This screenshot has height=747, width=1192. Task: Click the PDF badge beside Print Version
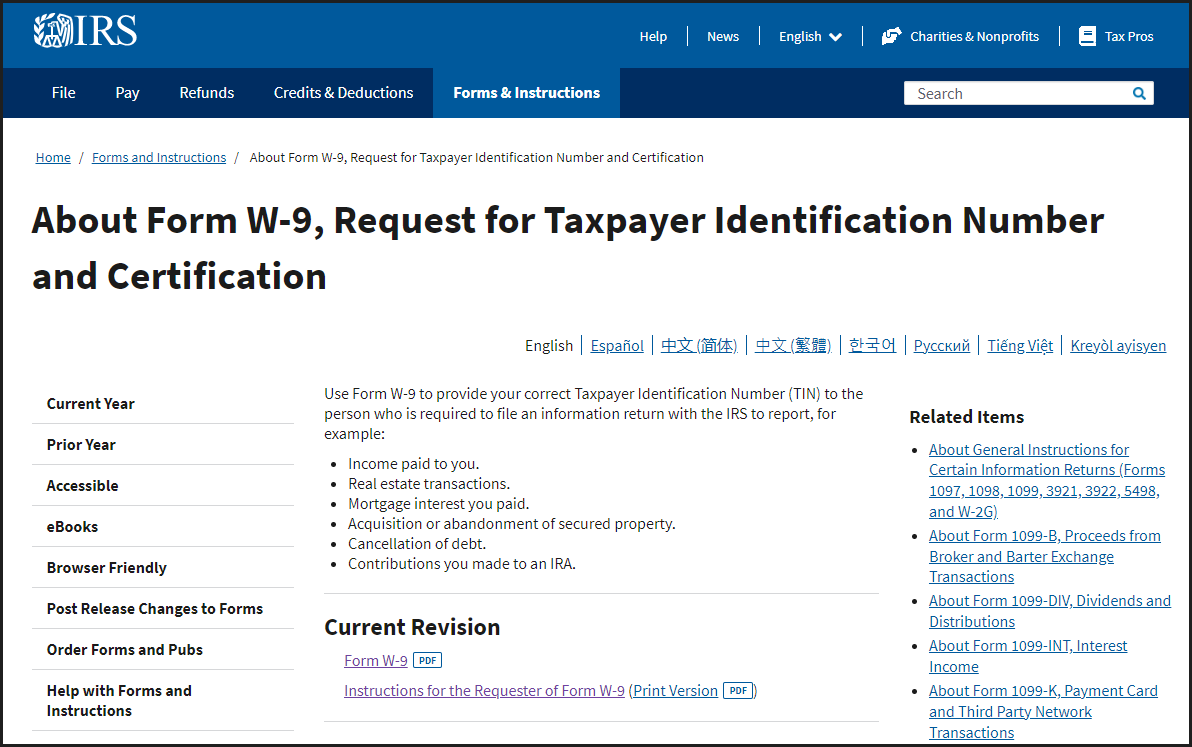738,690
